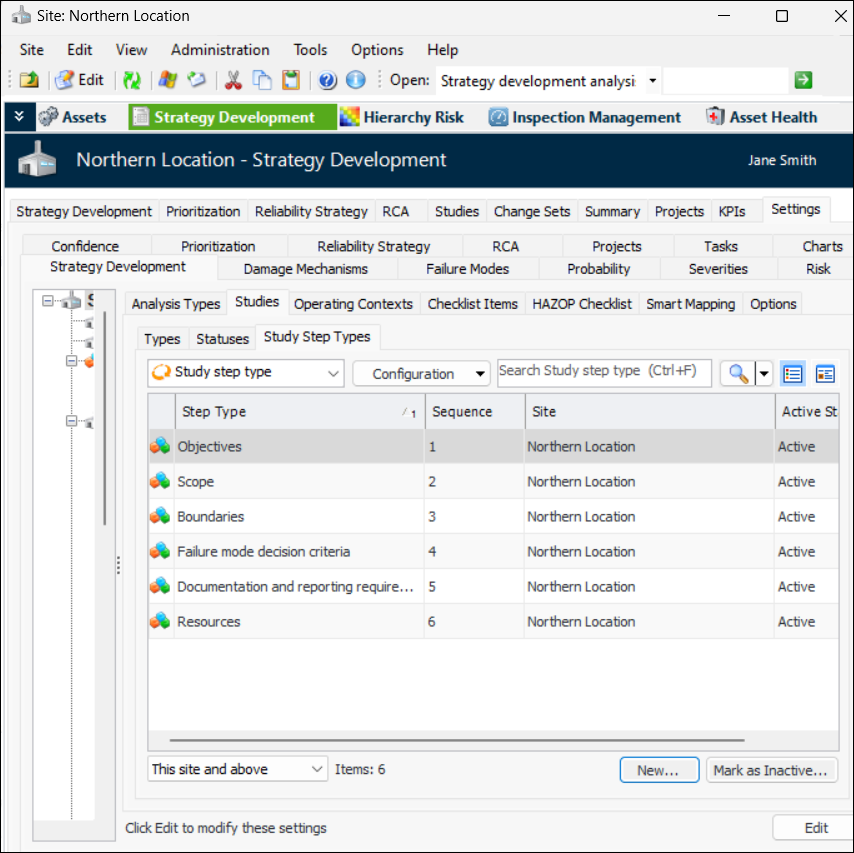
Task: Click the Mark as Inactive... button
Action: 770,770
